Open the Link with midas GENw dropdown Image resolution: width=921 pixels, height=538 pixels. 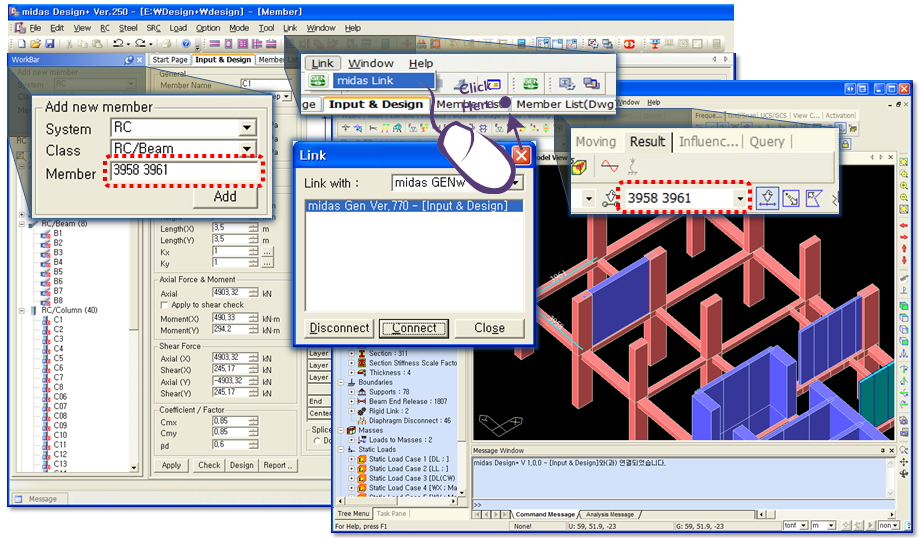(515, 183)
